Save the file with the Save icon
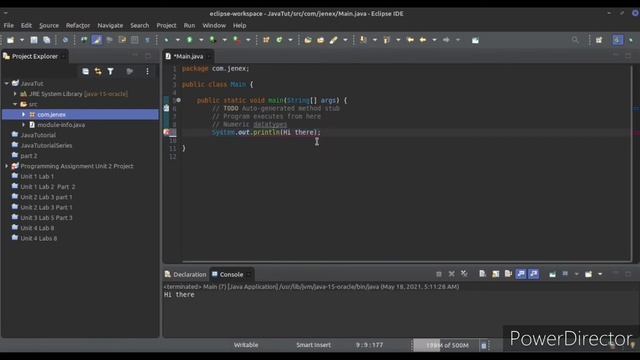 pyautogui.click(x=34, y=40)
